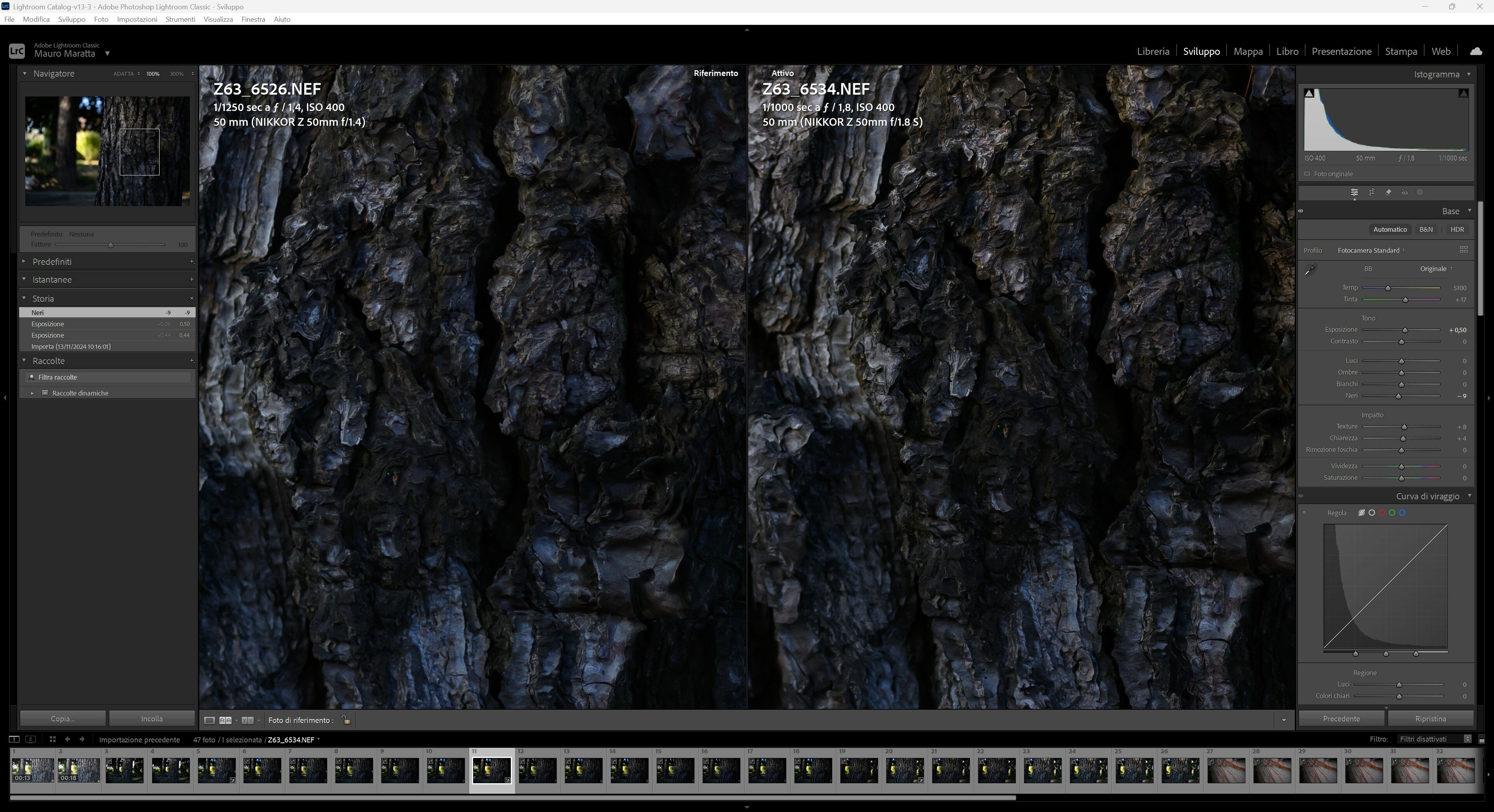Select the Red Eye correction tool

click(x=1405, y=192)
